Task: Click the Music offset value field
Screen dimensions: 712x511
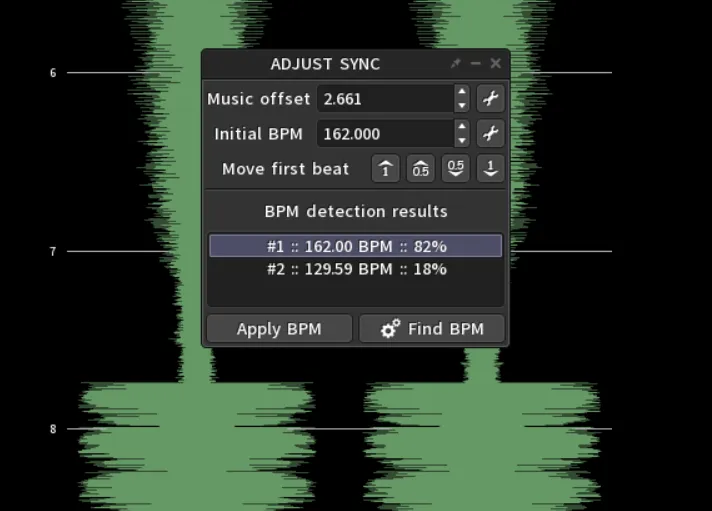Action: pyautogui.click(x=386, y=99)
